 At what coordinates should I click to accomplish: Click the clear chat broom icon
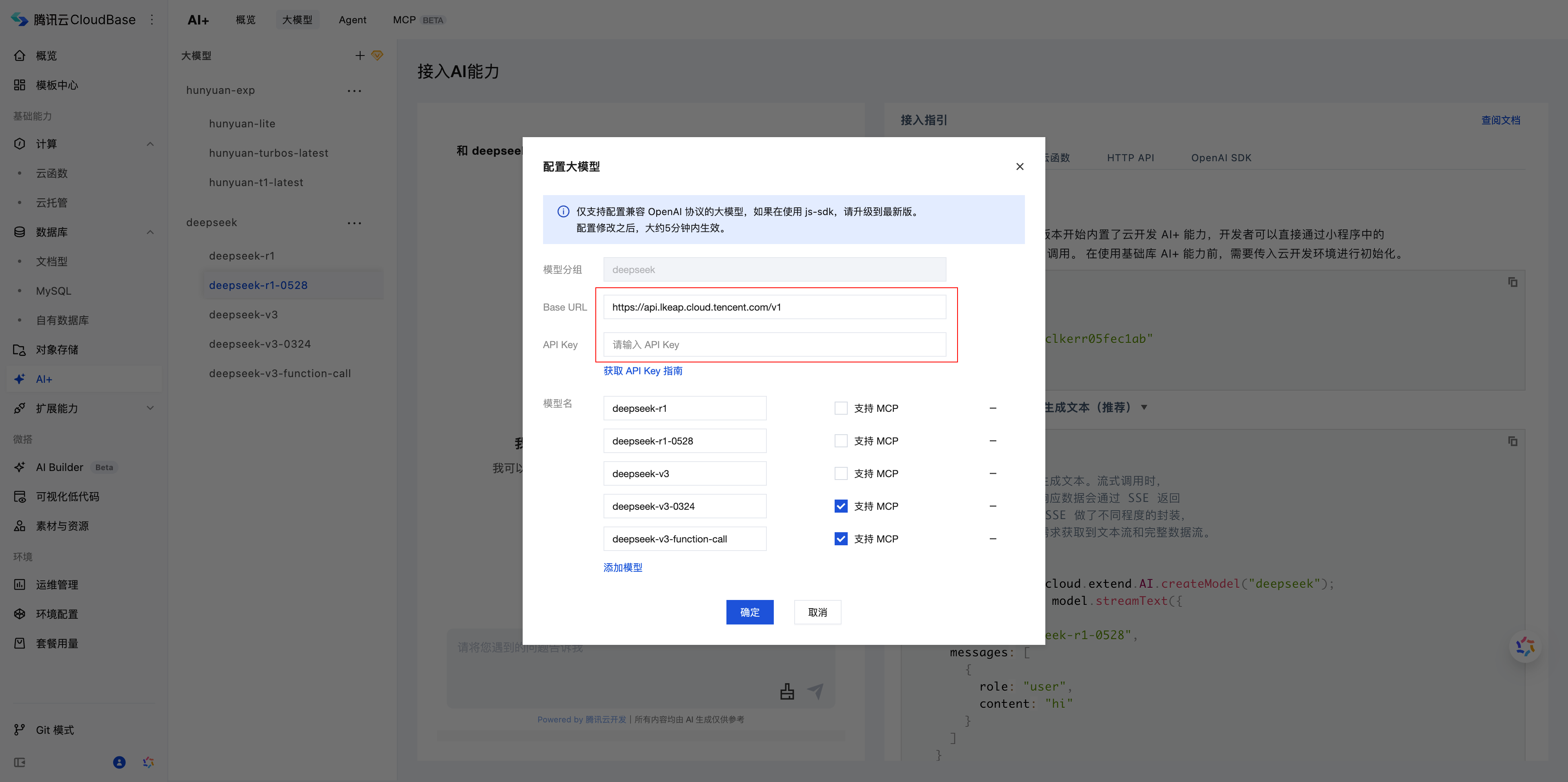pyautogui.click(x=787, y=691)
